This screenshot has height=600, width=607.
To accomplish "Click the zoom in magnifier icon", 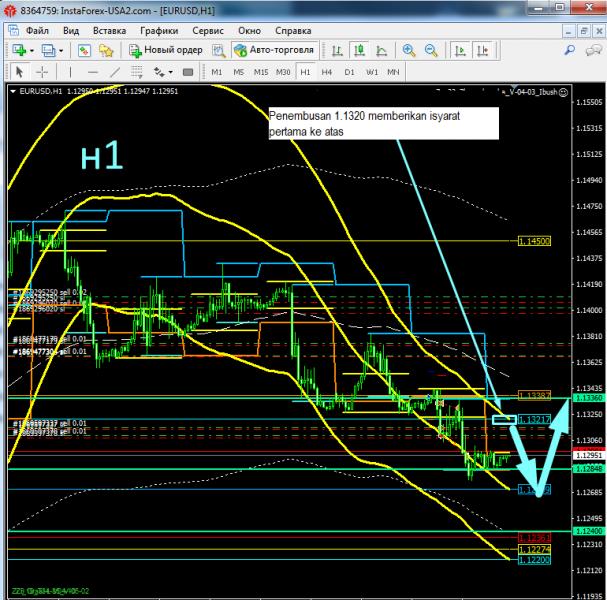I will click(409, 50).
